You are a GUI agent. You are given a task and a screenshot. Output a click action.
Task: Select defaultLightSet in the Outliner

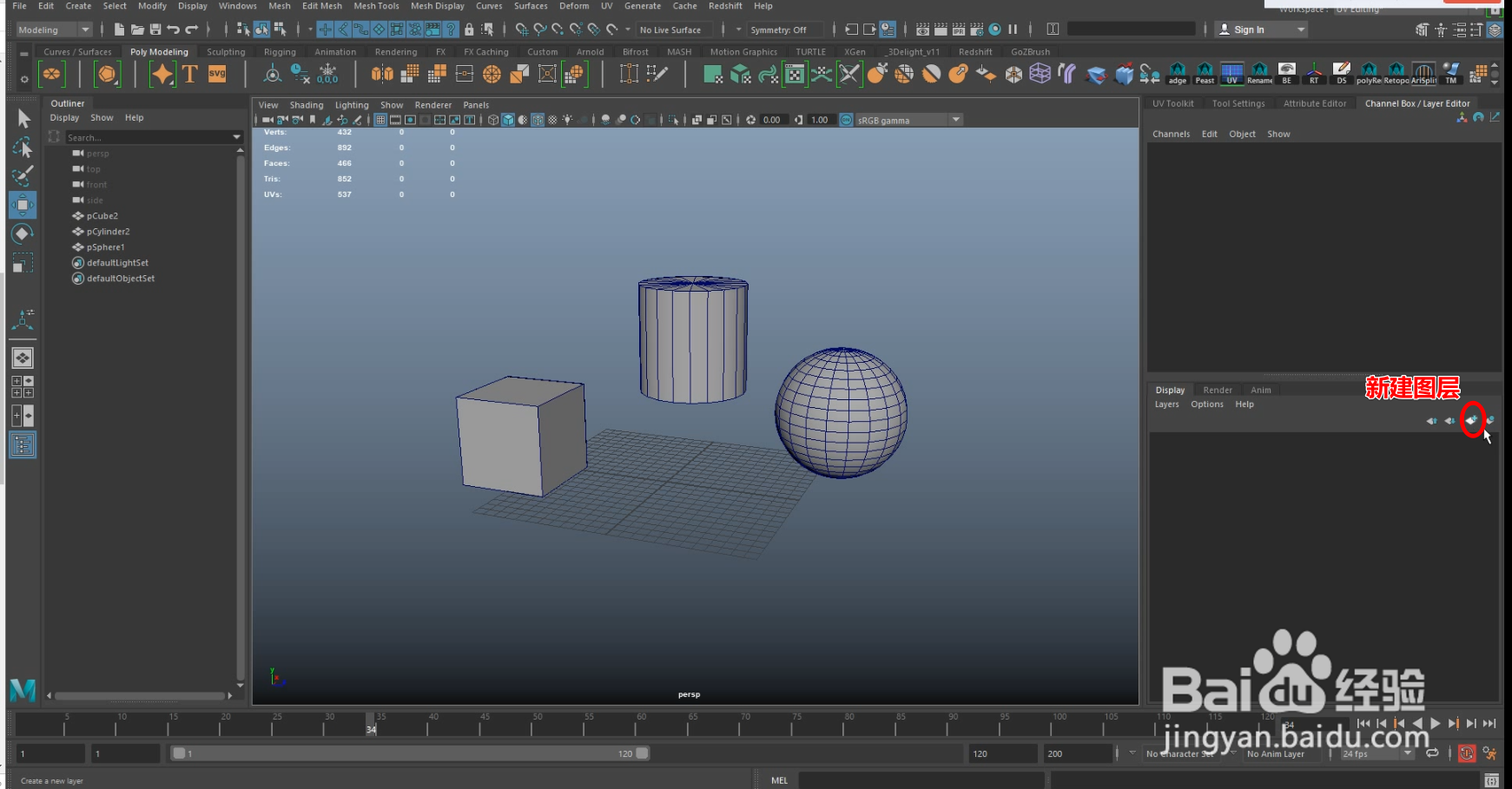click(x=117, y=263)
